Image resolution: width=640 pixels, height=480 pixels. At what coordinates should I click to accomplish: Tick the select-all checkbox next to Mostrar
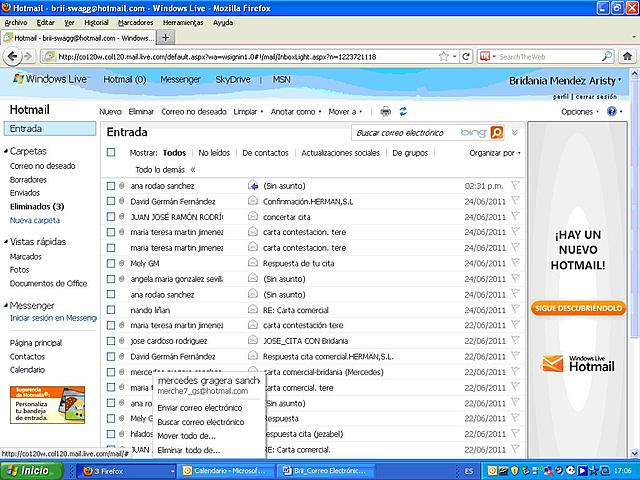click(111, 152)
